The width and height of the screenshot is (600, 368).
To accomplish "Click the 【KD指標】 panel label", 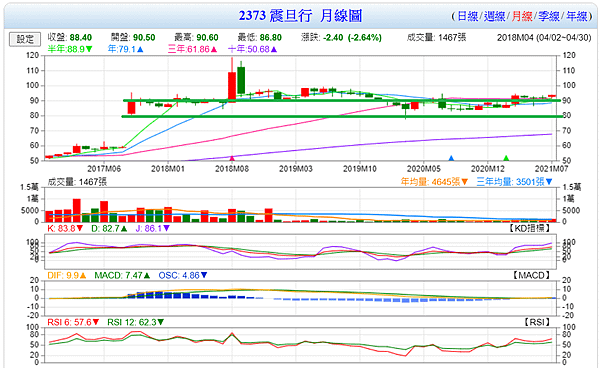I will click(529, 228).
